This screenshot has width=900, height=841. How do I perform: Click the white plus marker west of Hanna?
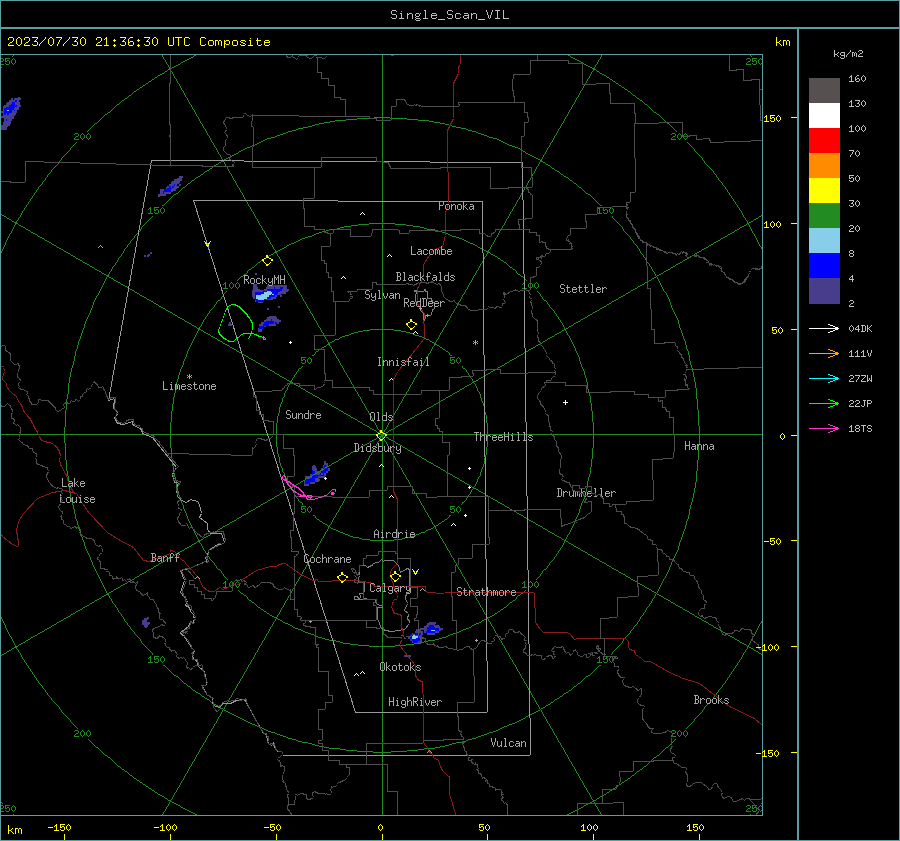coord(565,402)
